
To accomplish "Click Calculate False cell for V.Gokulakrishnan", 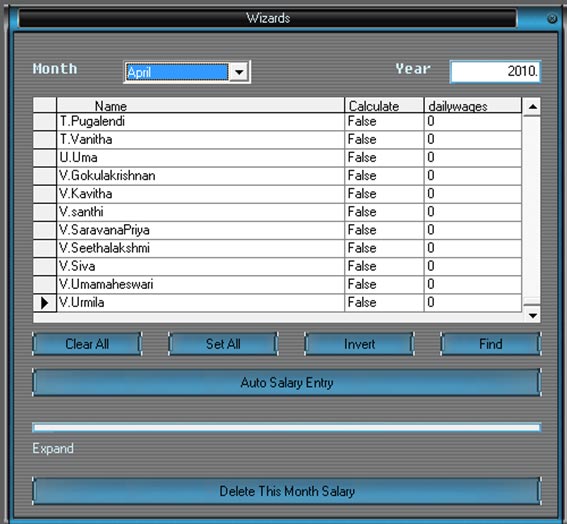I will (384, 176).
